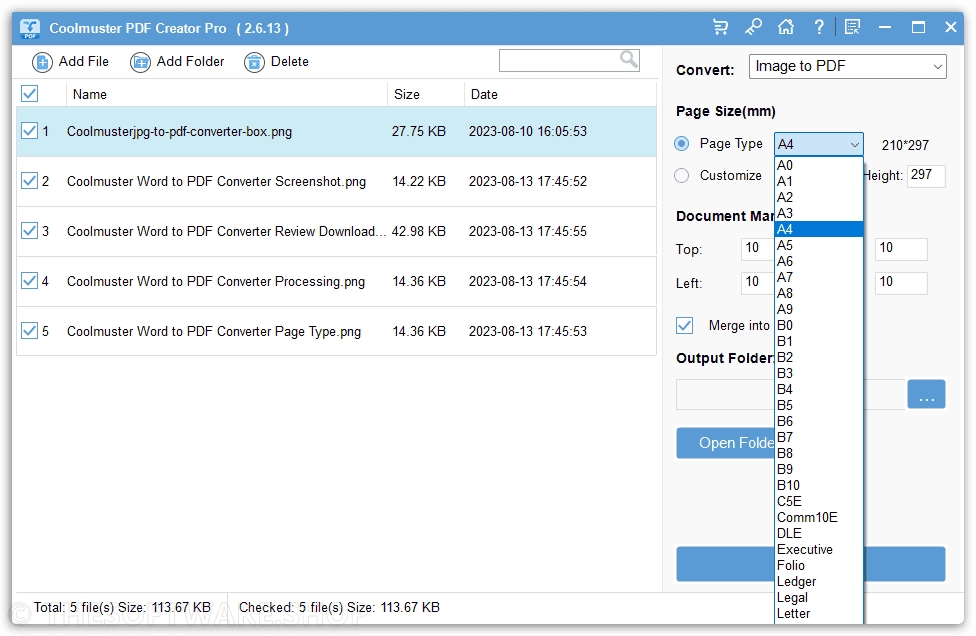Choose Legal from page type list

(x=819, y=597)
